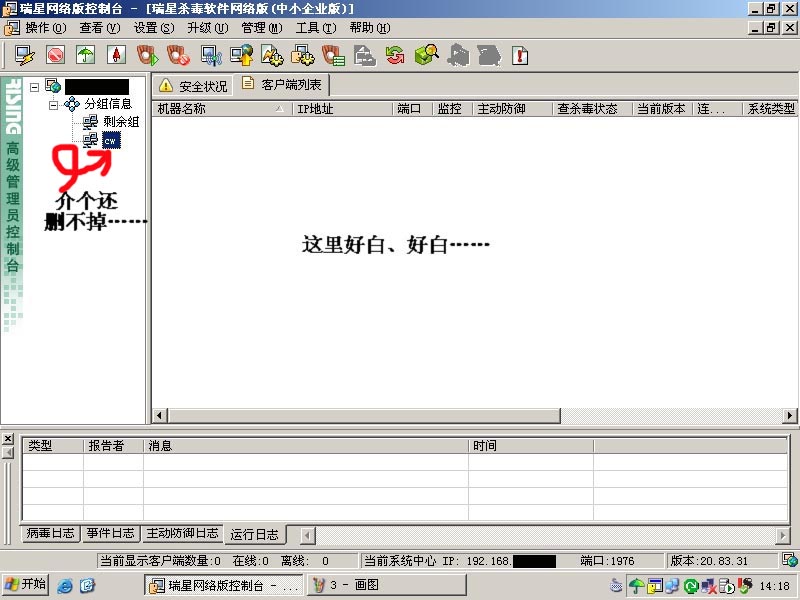Sort by the 端口 column header
The width and height of the screenshot is (800, 600).
tap(413, 109)
